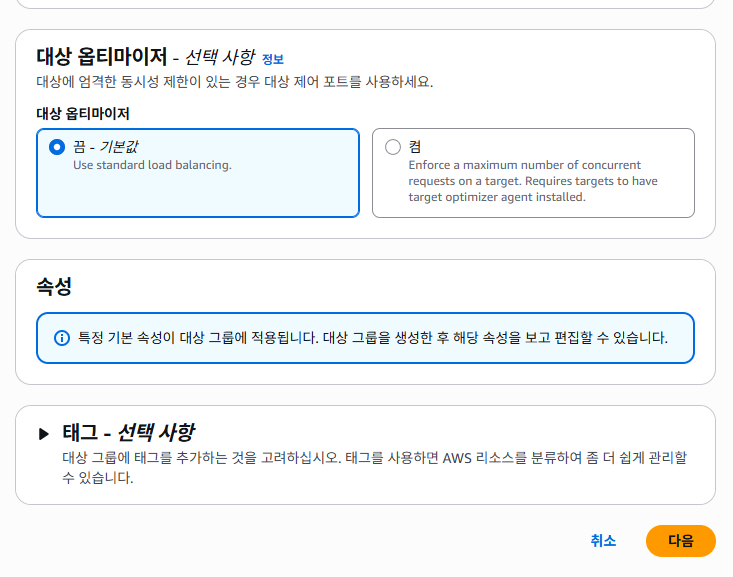Screen dimensions: 733x577
Task: Click the 다음 button
Action: (681, 541)
